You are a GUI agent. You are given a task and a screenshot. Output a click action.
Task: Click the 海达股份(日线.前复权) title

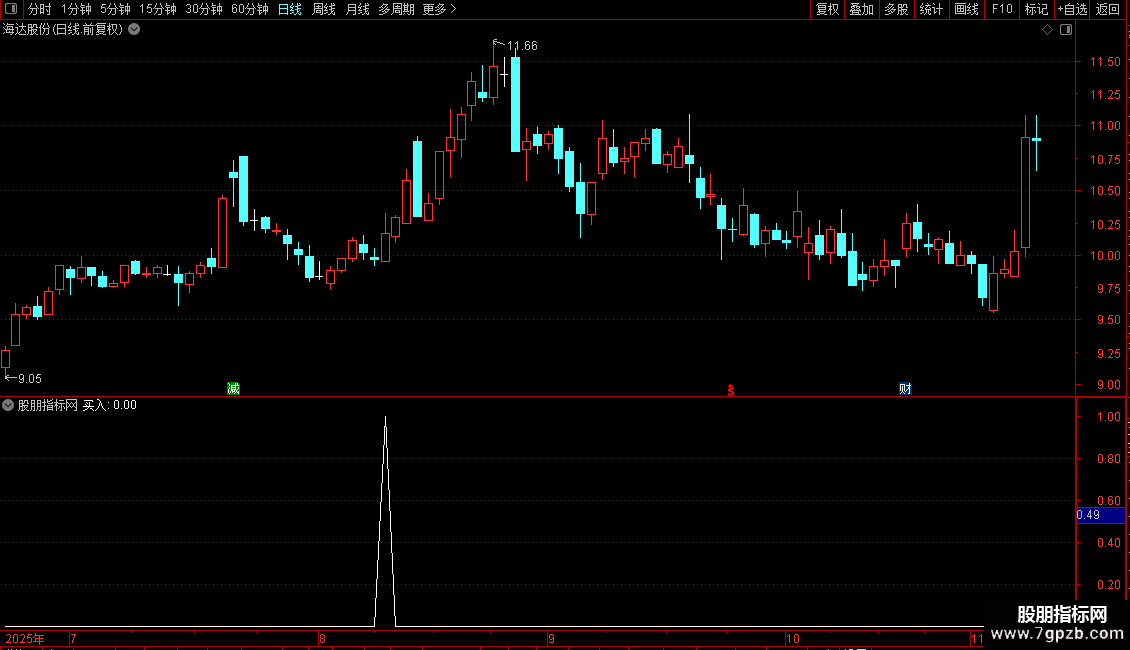point(63,30)
